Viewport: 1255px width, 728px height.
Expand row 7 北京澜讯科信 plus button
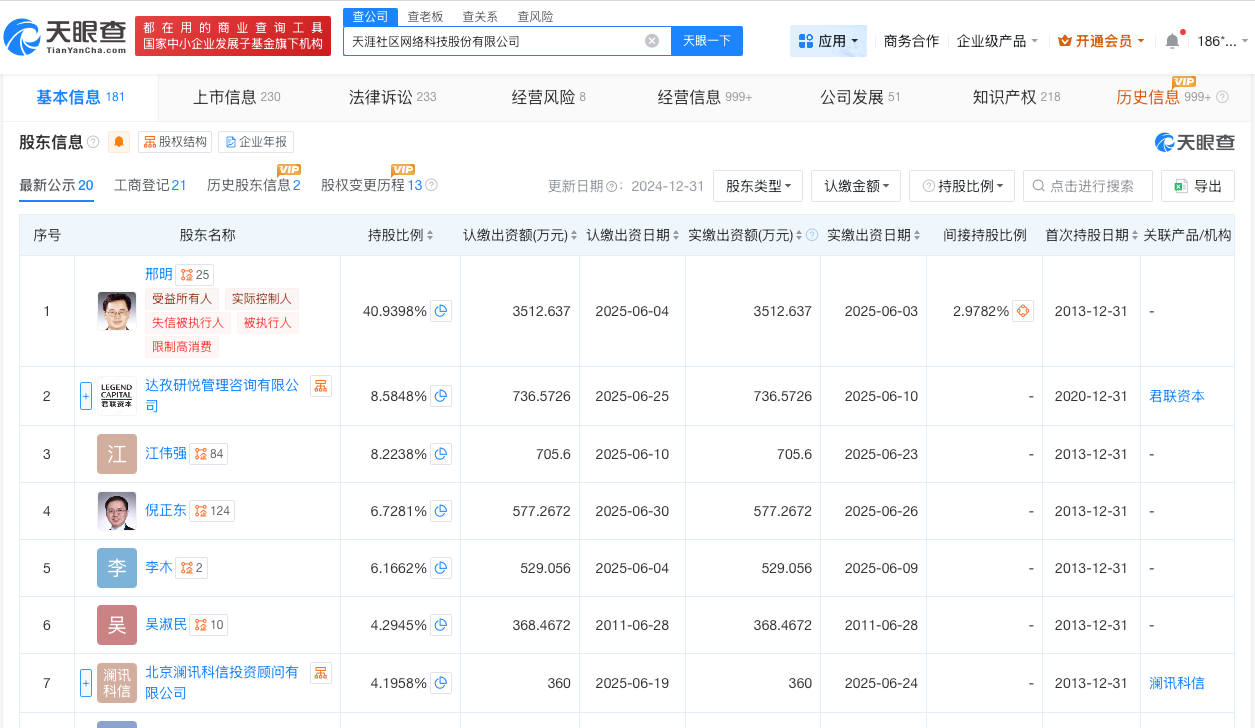tap(86, 683)
